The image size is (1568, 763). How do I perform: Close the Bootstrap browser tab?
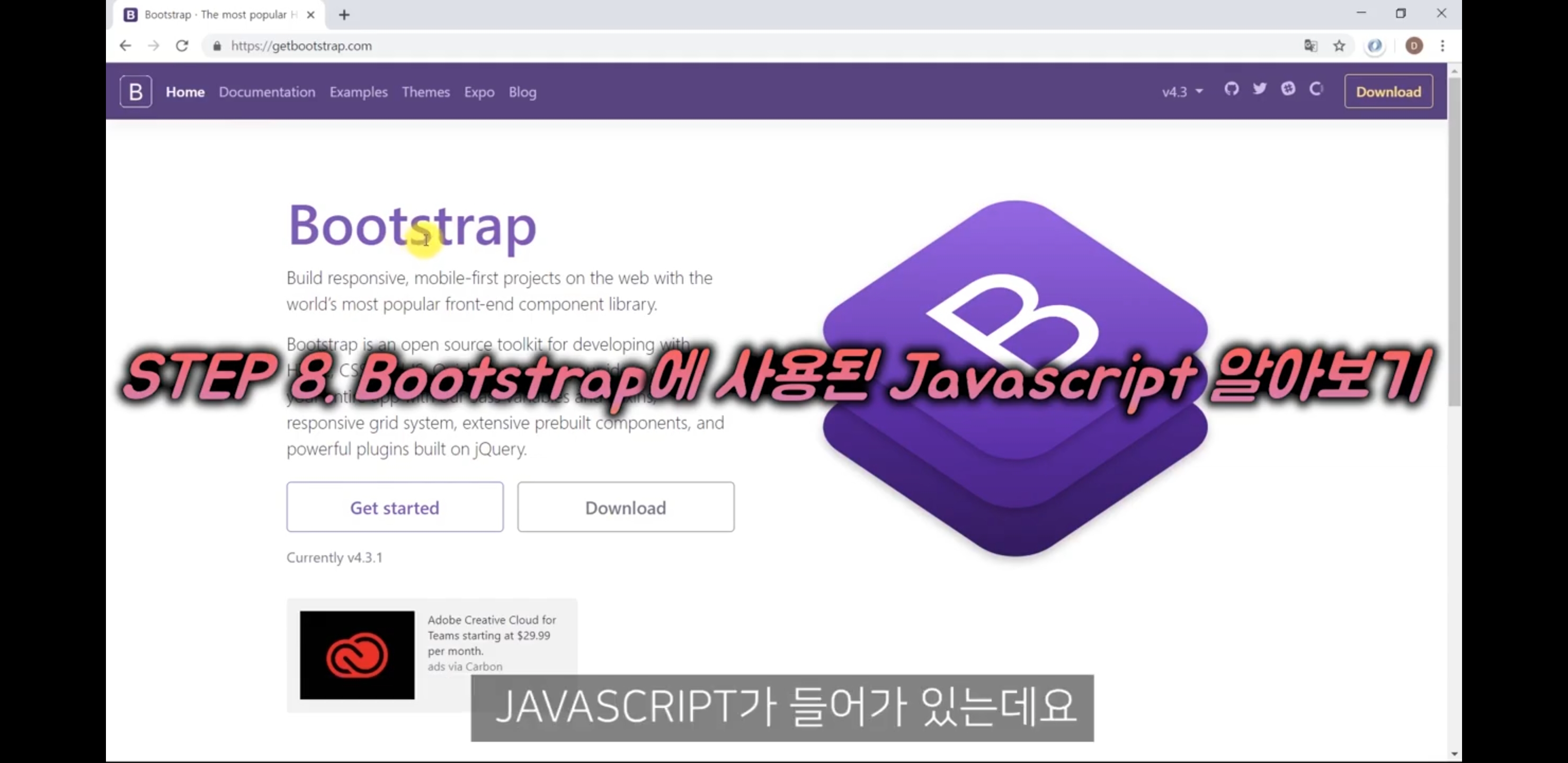click(x=311, y=15)
